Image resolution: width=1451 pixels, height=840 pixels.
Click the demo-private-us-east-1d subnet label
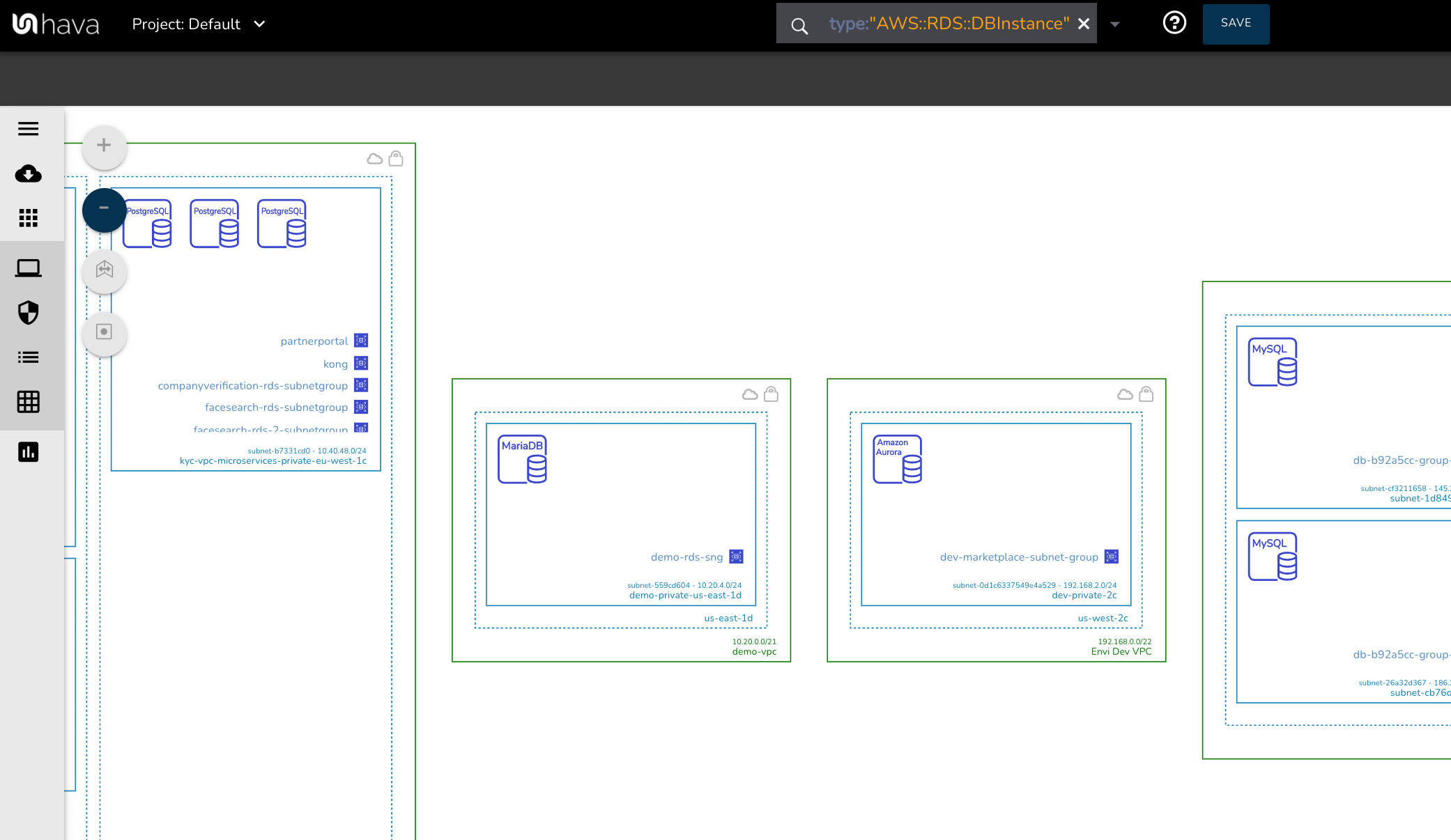[685, 596]
